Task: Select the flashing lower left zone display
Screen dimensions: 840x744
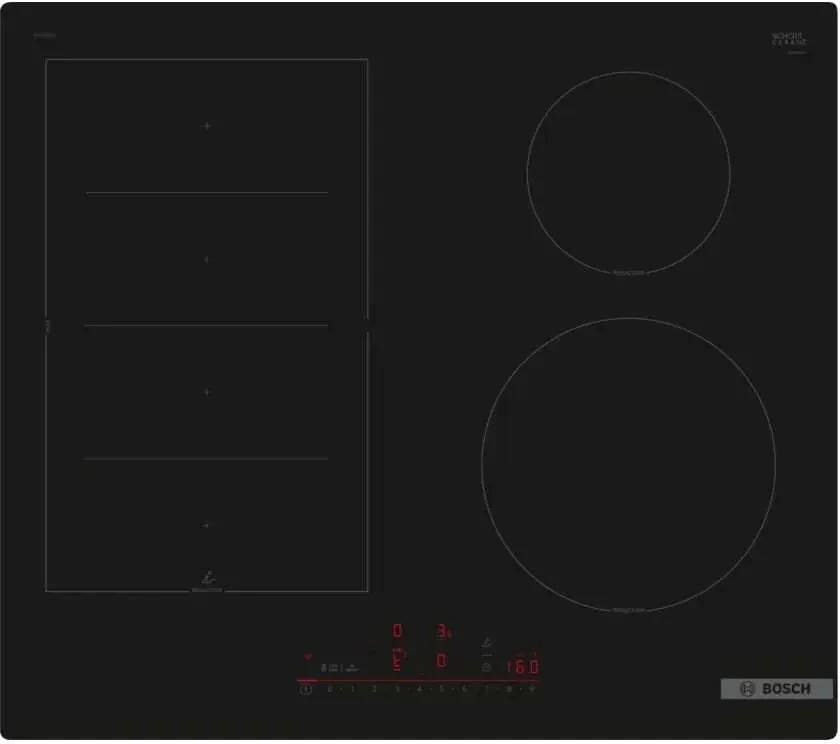Action: tap(397, 663)
